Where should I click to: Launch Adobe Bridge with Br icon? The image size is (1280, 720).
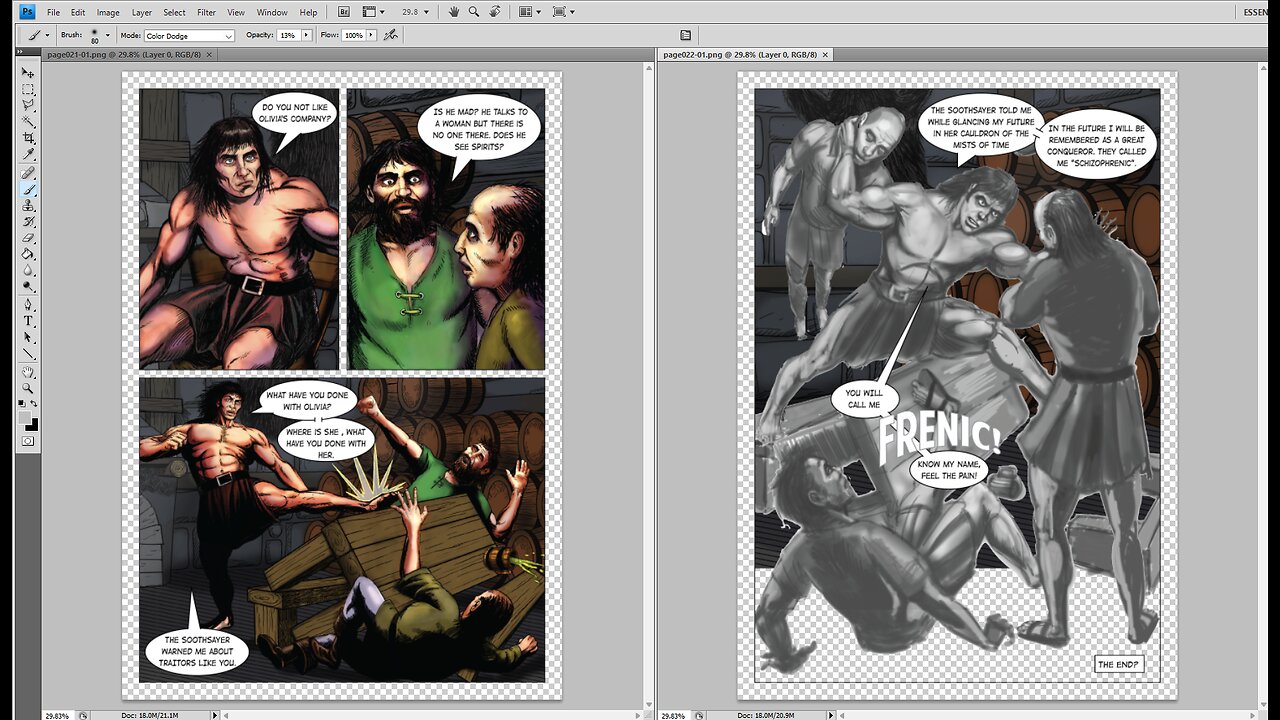point(344,12)
